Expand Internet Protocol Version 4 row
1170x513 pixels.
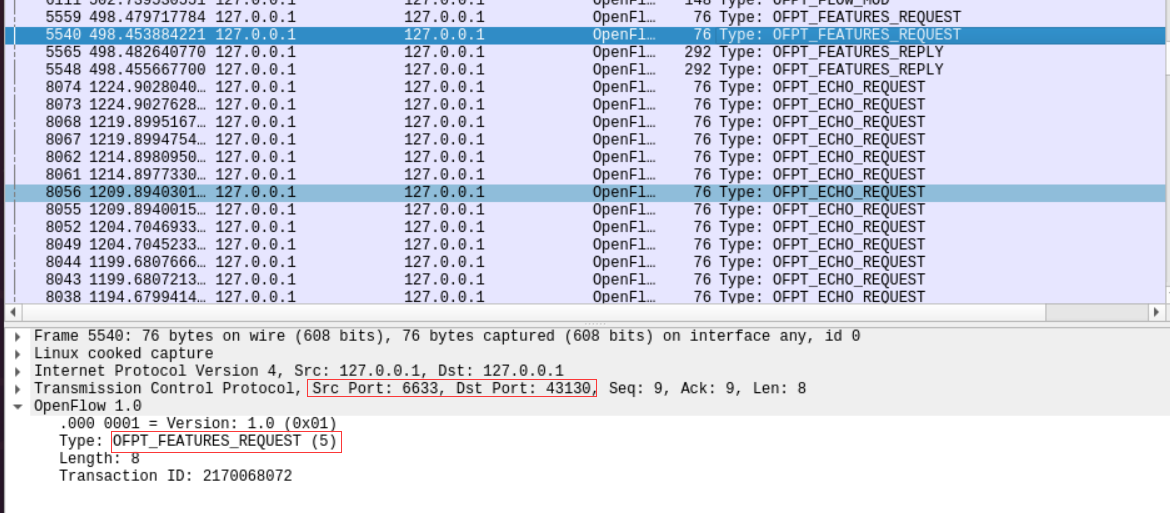click(x=17, y=371)
